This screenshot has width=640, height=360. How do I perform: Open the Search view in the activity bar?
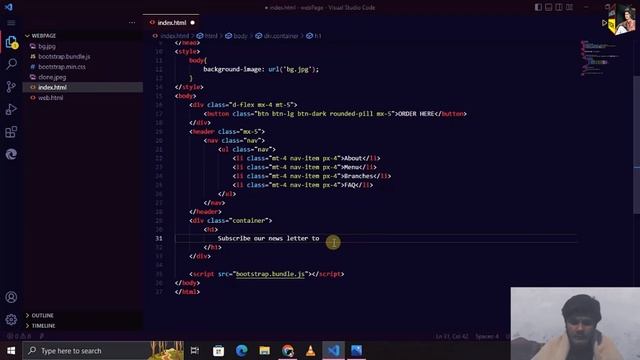tap(11, 64)
